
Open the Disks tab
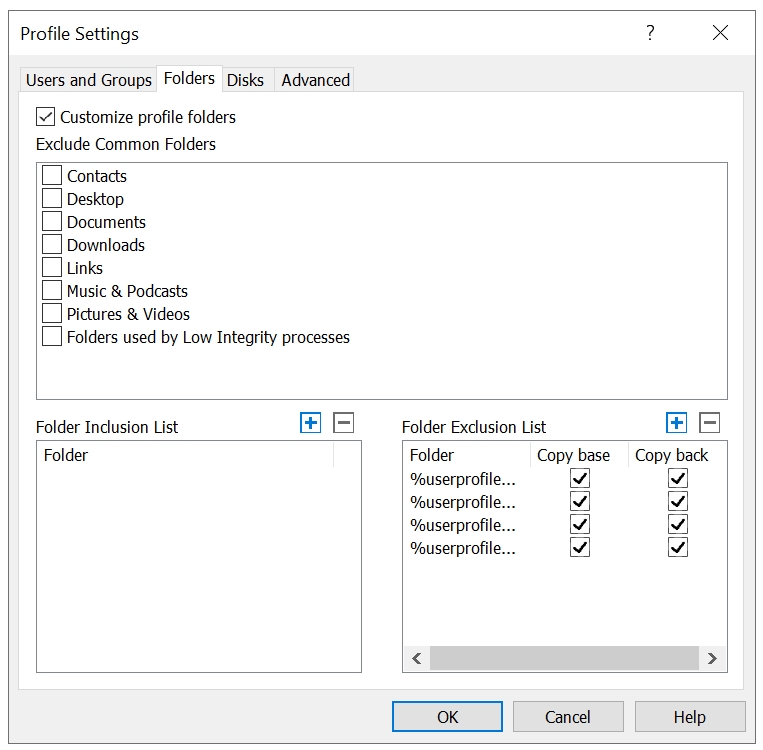[245, 80]
